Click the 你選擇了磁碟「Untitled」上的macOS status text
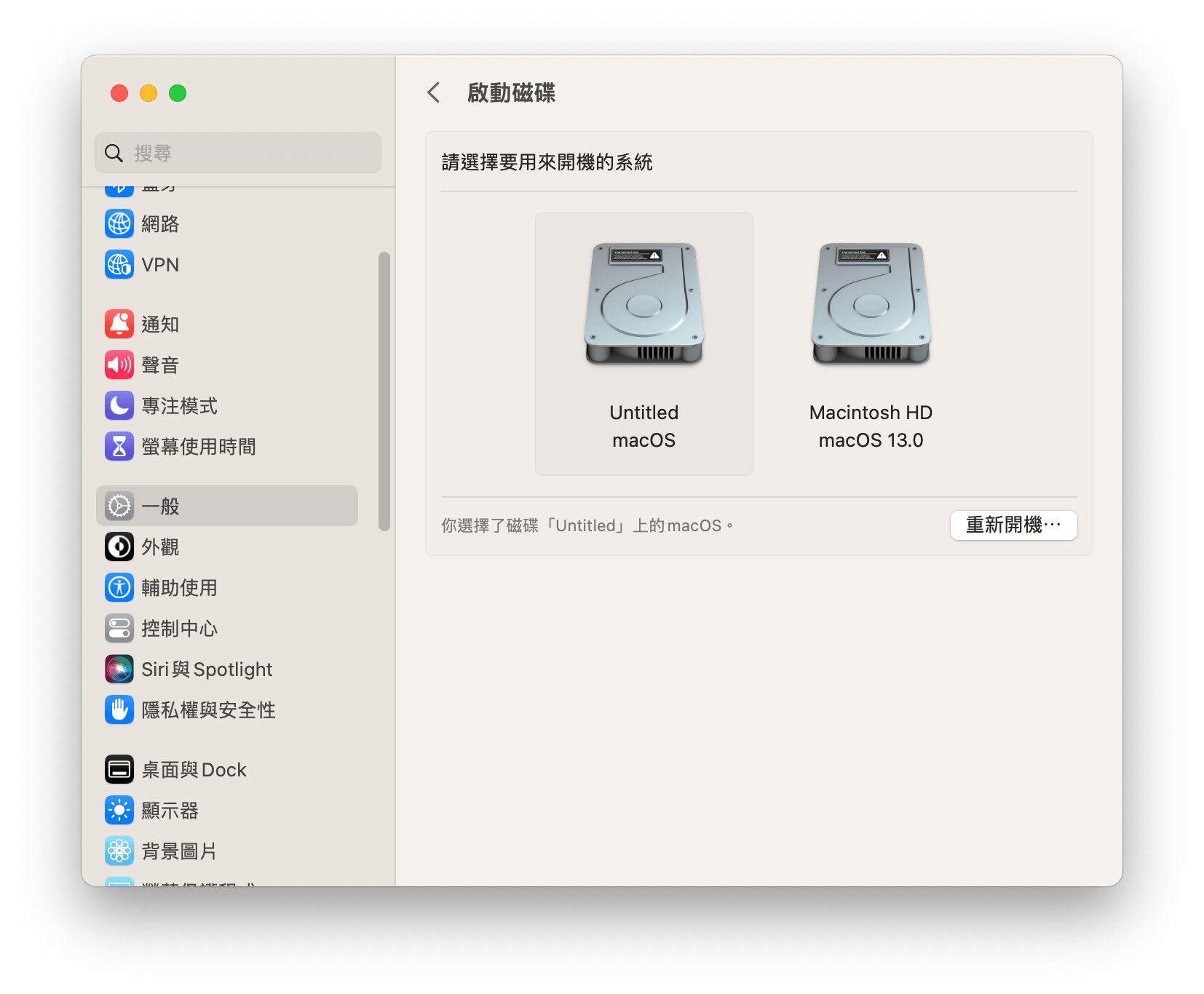The image size is (1204, 994). click(587, 525)
